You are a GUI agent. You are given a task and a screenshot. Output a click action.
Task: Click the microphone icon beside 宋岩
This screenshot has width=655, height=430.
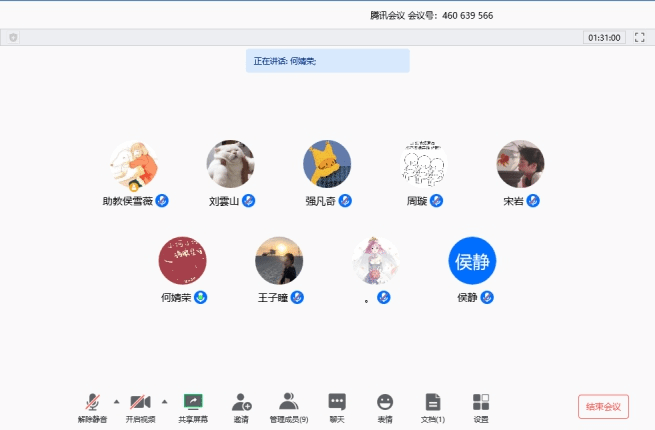pyautogui.click(x=533, y=200)
